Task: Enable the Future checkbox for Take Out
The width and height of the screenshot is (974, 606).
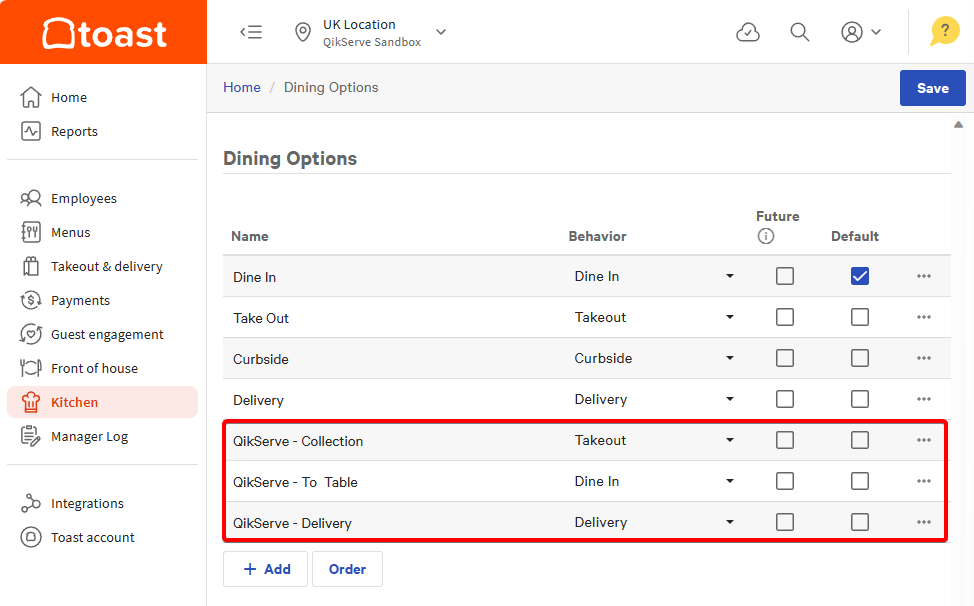Action: click(785, 317)
